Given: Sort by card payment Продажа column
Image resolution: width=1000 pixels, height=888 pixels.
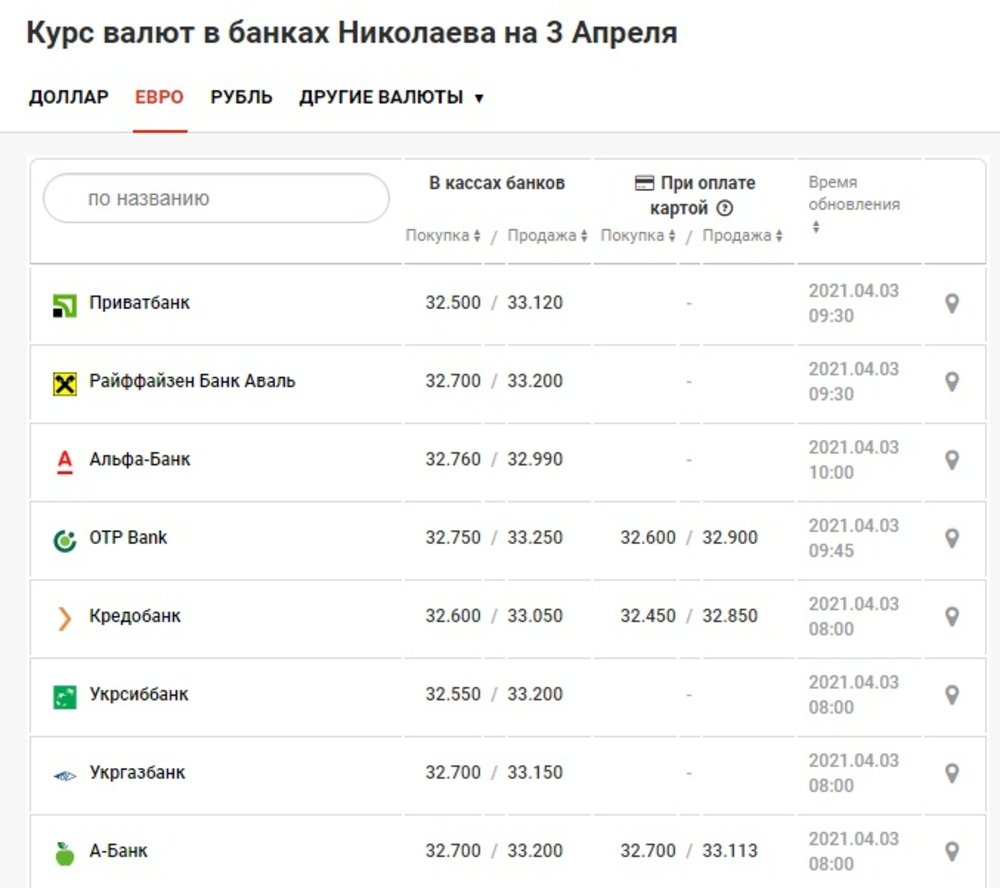Looking at the screenshot, I should coord(742,235).
